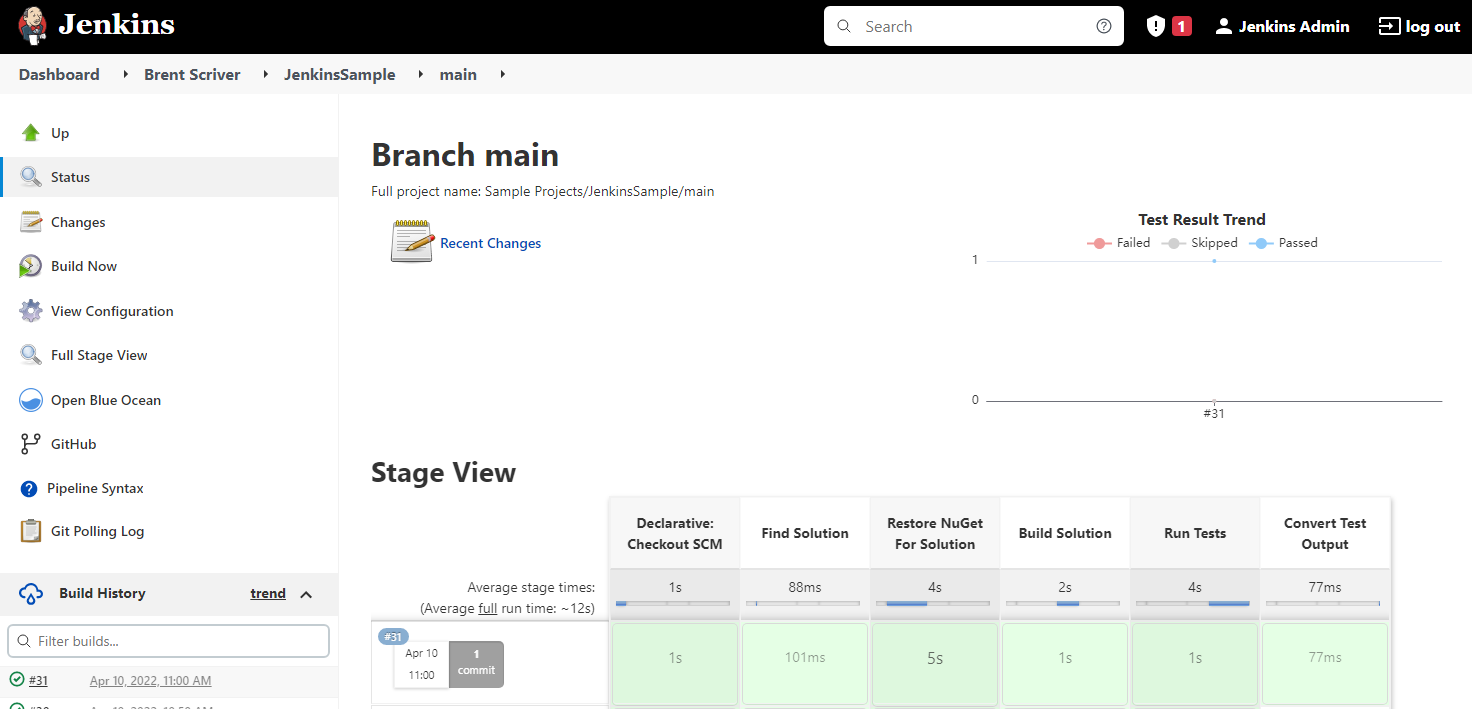The height and width of the screenshot is (709, 1472).
Task: Click the Status magnifier icon
Action: (31, 177)
